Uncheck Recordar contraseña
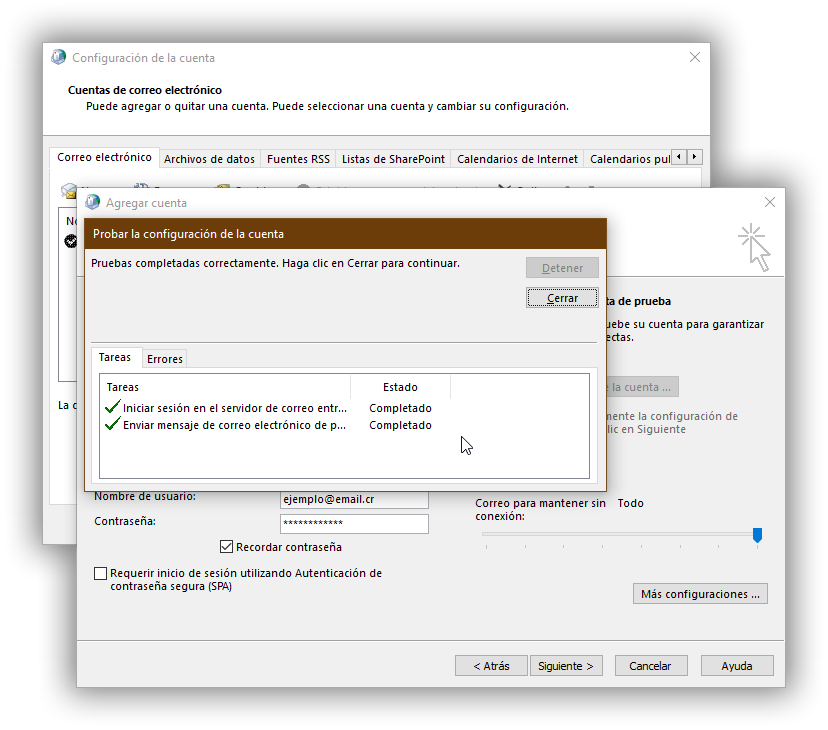The image size is (828, 730). [226, 546]
